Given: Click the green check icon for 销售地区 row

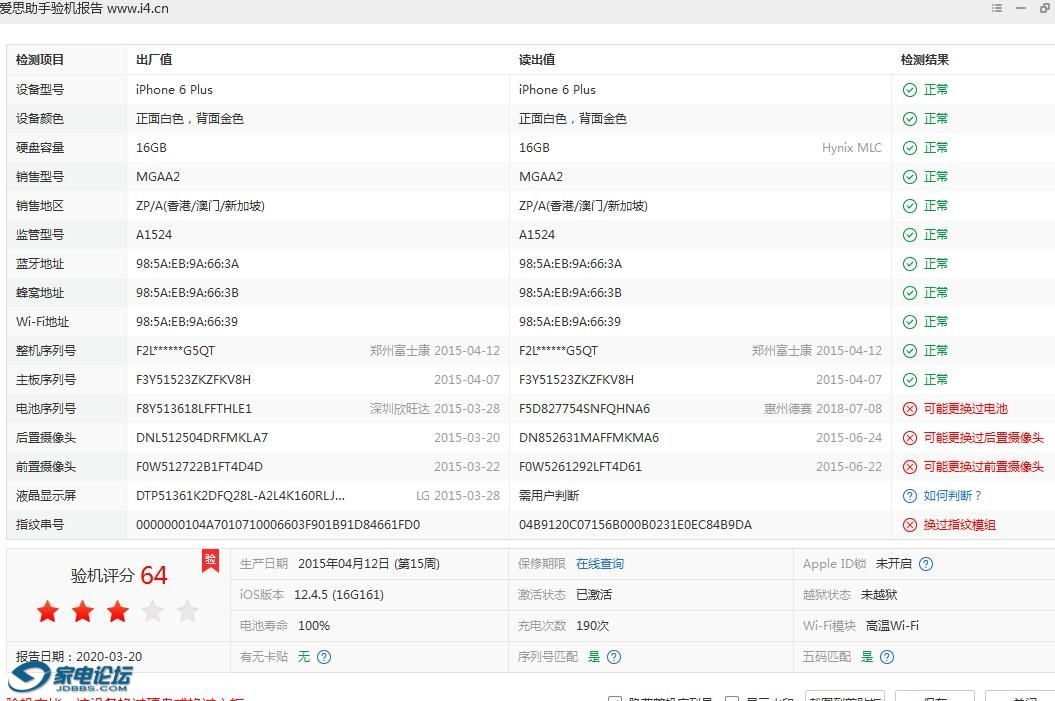Looking at the screenshot, I should click(910, 206).
